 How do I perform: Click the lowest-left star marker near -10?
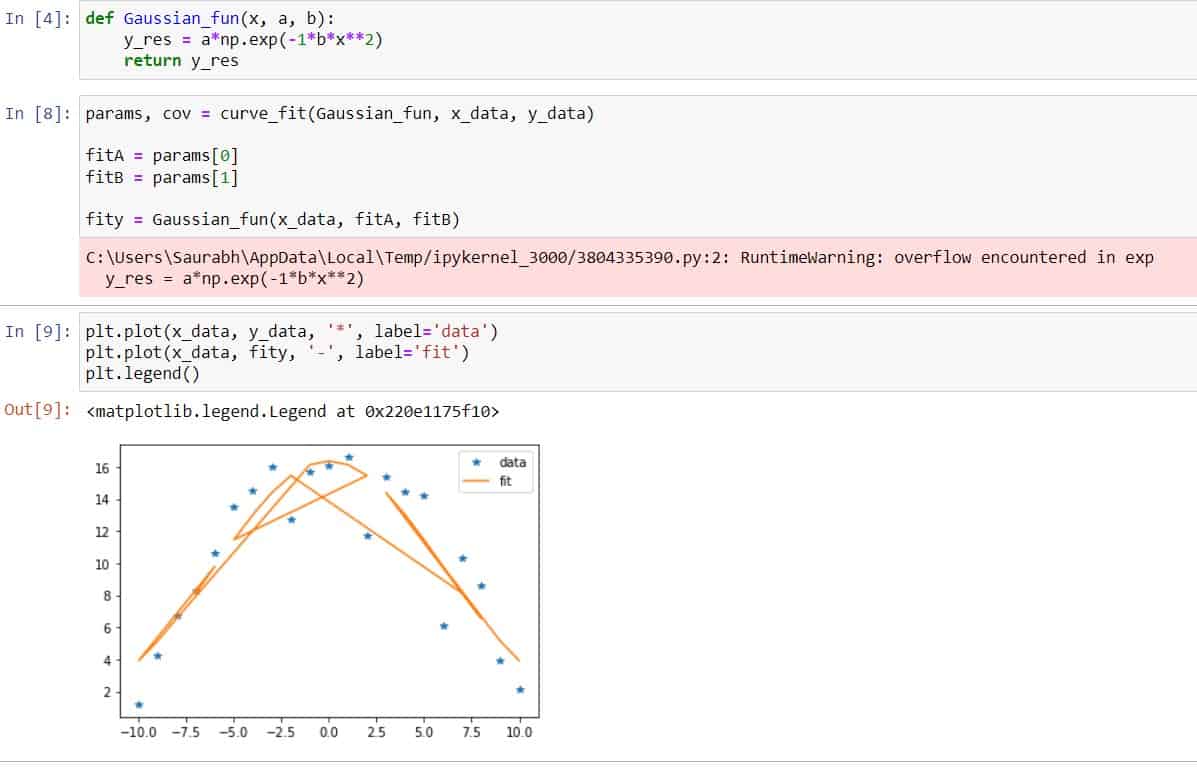click(x=139, y=704)
